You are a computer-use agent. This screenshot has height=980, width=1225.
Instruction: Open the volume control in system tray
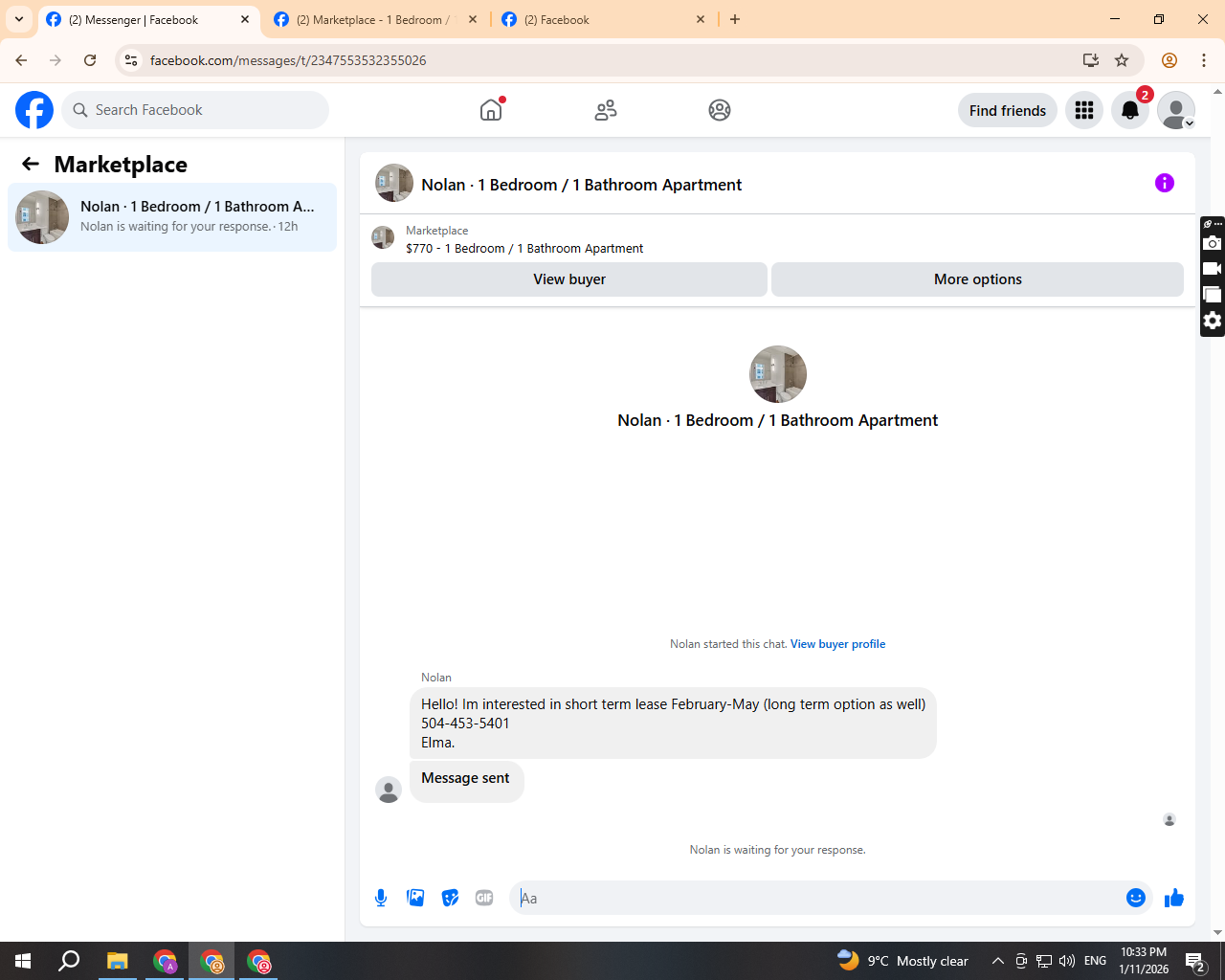1067,961
